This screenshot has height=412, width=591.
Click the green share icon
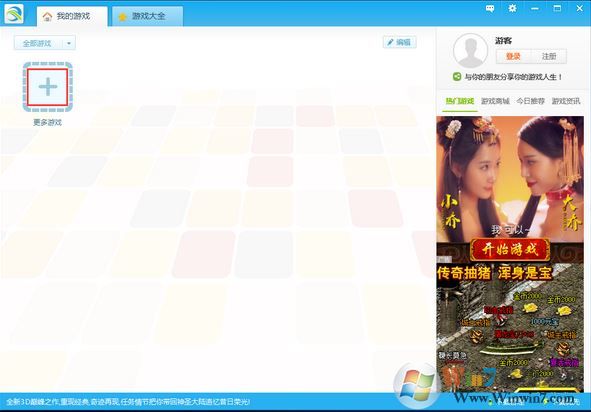click(x=457, y=77)
